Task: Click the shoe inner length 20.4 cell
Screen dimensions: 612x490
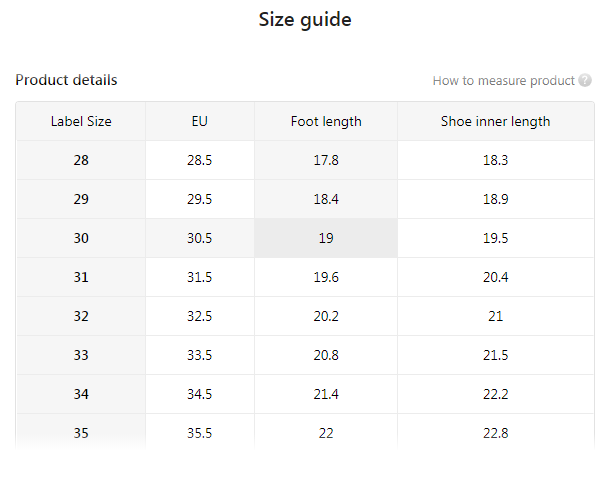Action: click(495, 277)
